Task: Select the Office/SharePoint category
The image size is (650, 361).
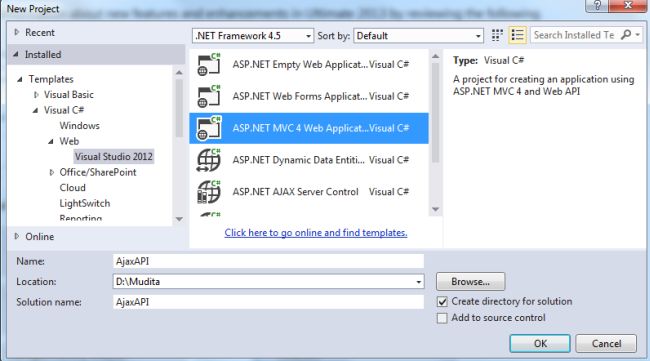Action: tap(98, 172)
